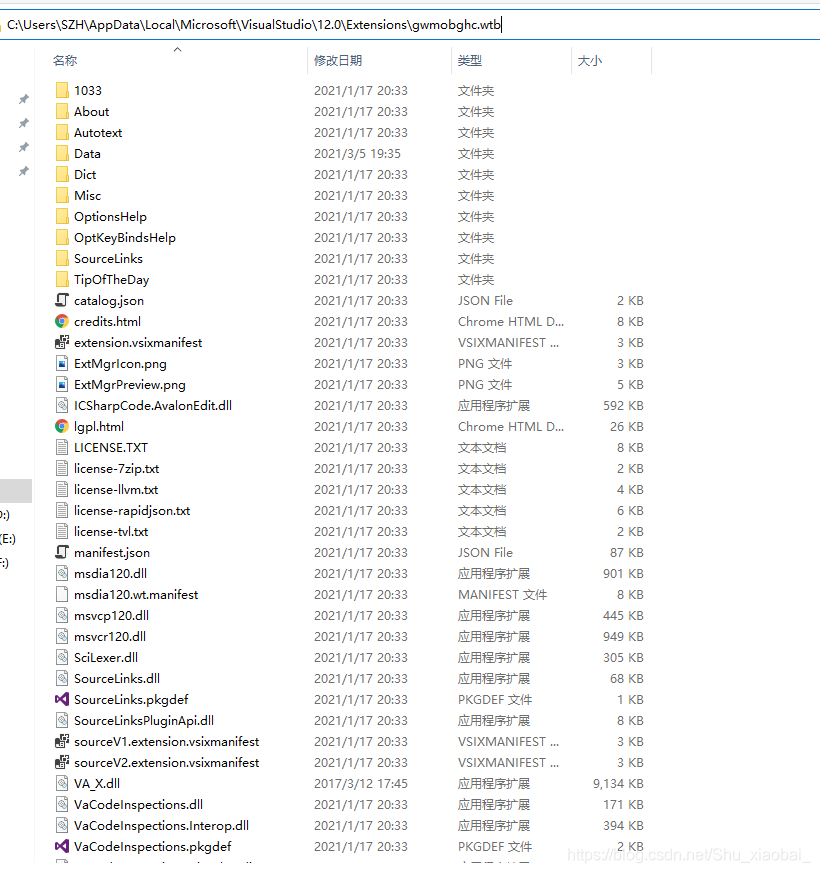Select msvcr120.dll file name
Viewport: 820px width, 873px height.
(110, 636)
